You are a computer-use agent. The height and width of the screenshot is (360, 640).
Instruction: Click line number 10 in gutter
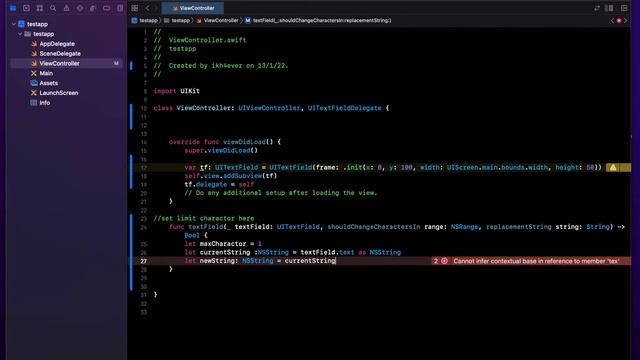(143, 109)
